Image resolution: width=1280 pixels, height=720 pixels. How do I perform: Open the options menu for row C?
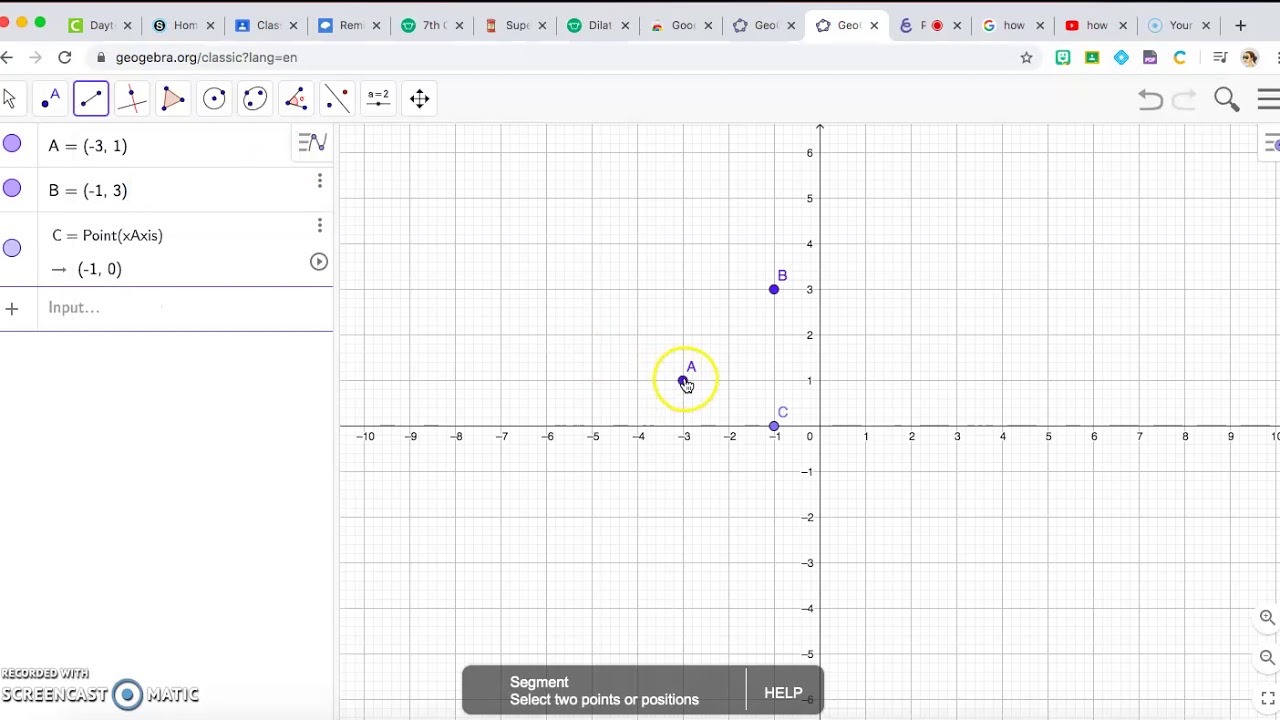(319, 226)
